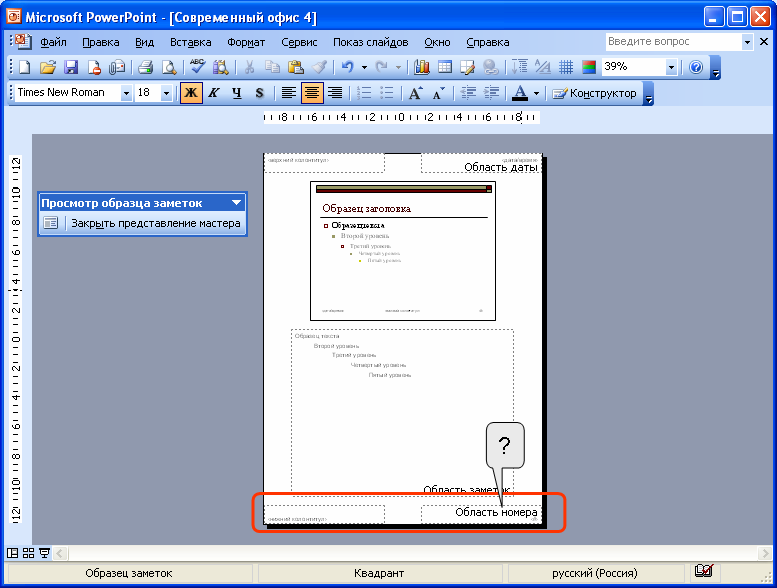Expand Standard toolbar options chevron

pos(716,68)
